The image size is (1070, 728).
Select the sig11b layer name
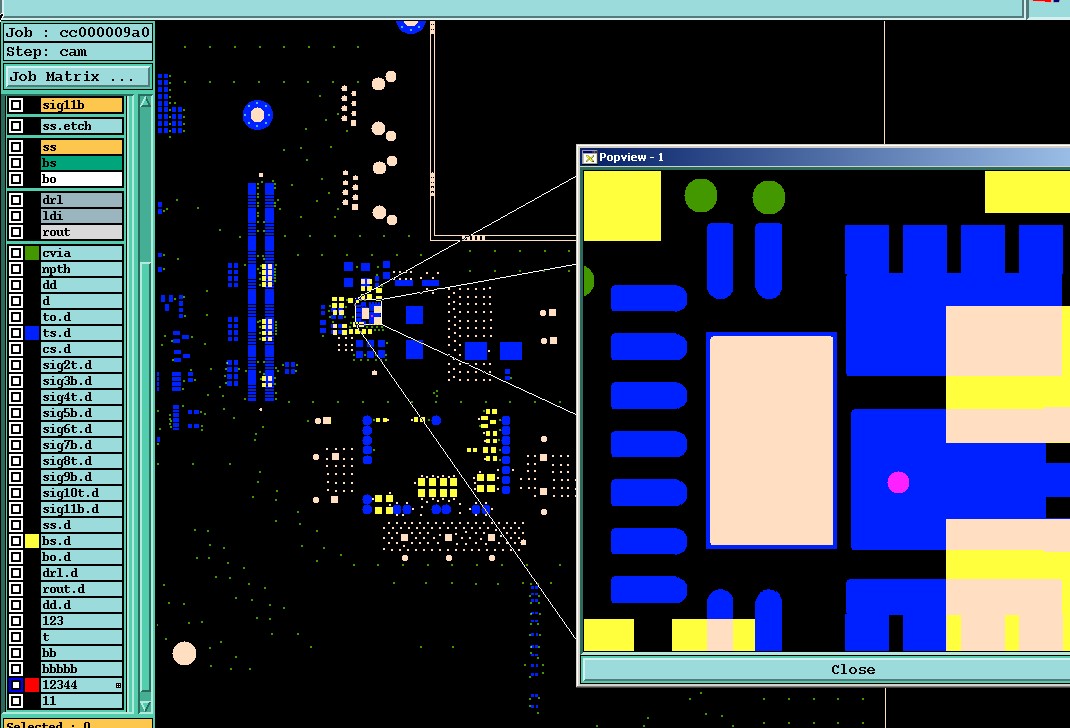coord(82,105)
